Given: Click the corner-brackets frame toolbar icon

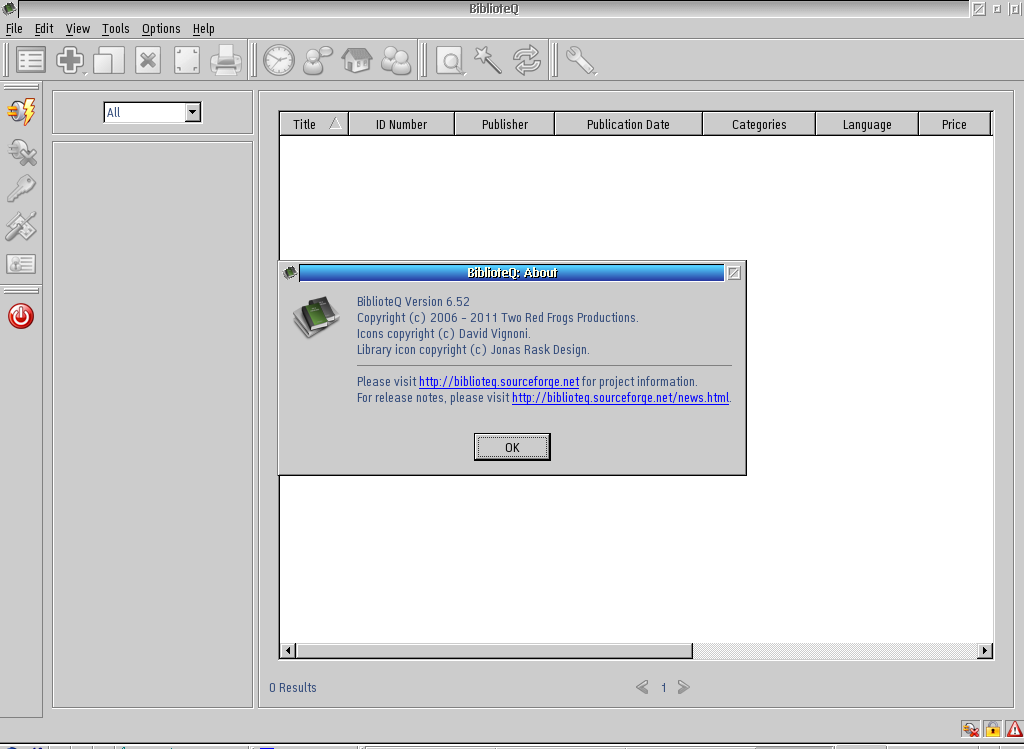Looking at the screenshot, I should click(x=187, y=60).
